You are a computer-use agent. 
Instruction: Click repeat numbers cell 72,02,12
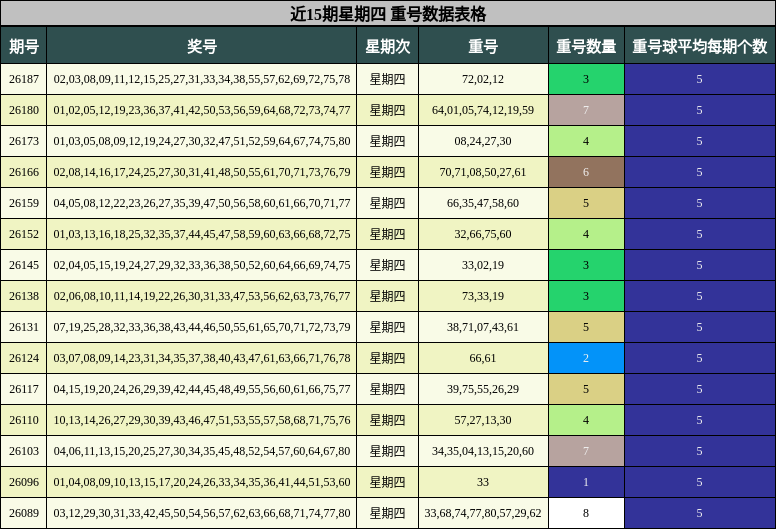point(483,79)
